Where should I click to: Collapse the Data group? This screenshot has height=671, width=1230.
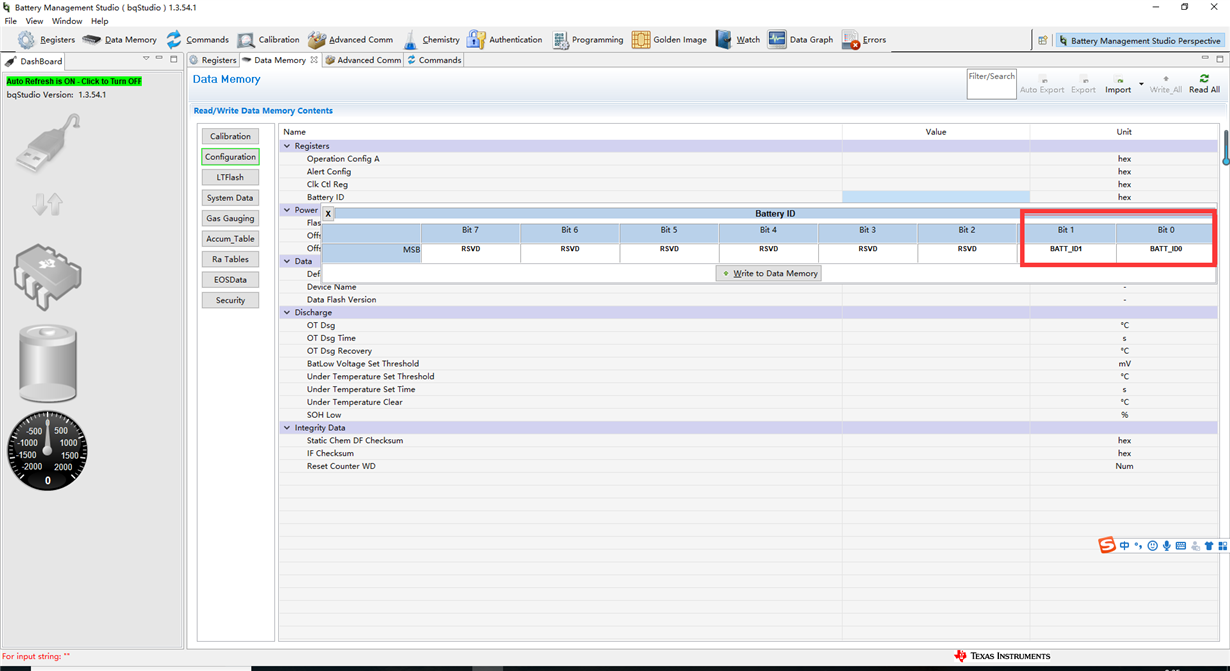[x=287, y=261]
